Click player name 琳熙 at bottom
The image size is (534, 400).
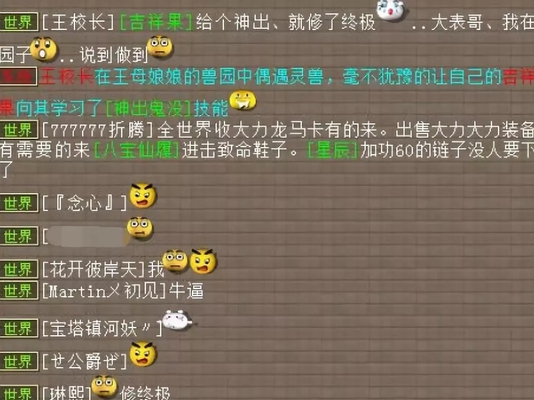(x=67, y=393)
